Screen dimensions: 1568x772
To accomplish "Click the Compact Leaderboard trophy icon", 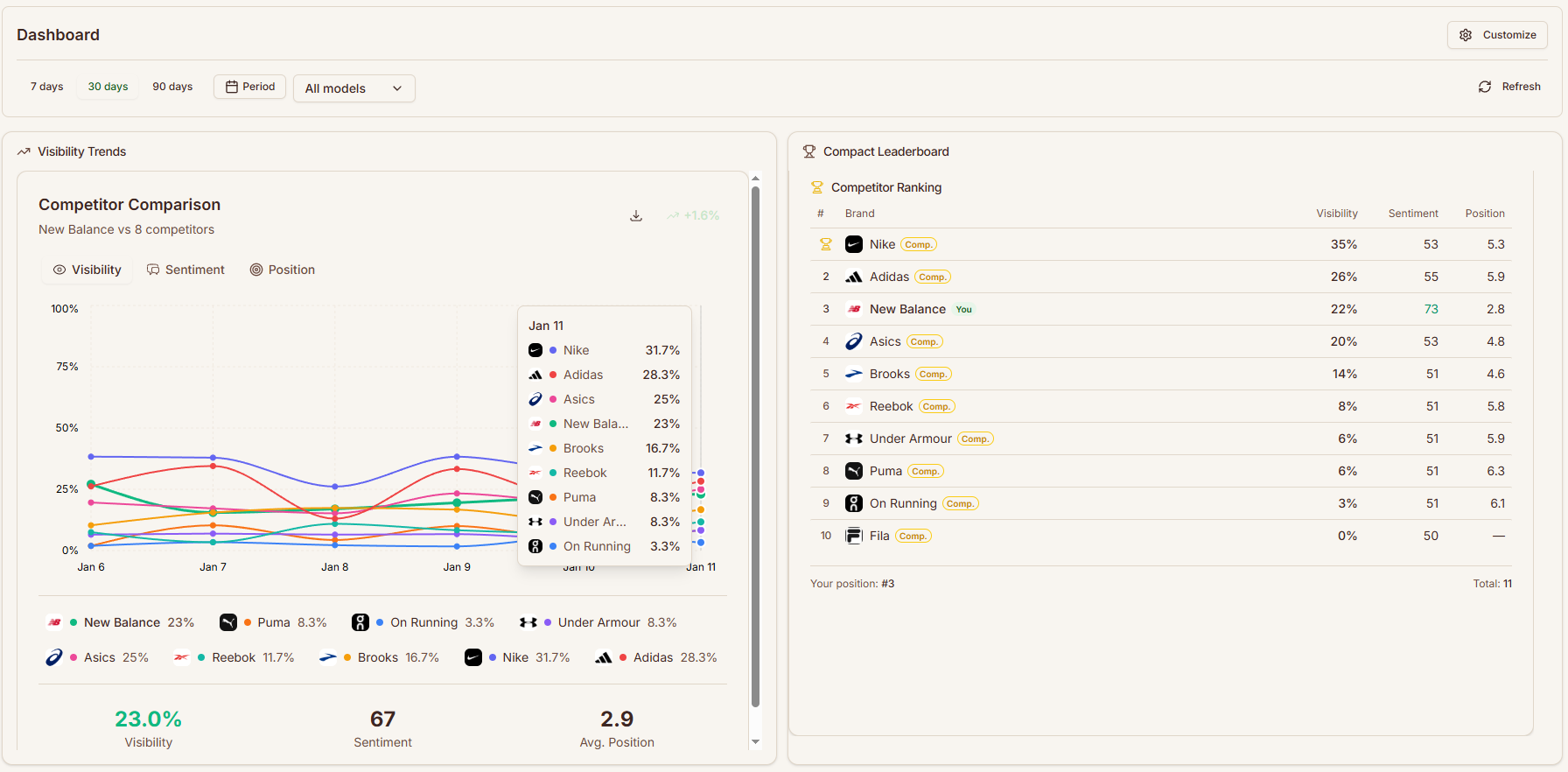I will [x=809, y=151].
